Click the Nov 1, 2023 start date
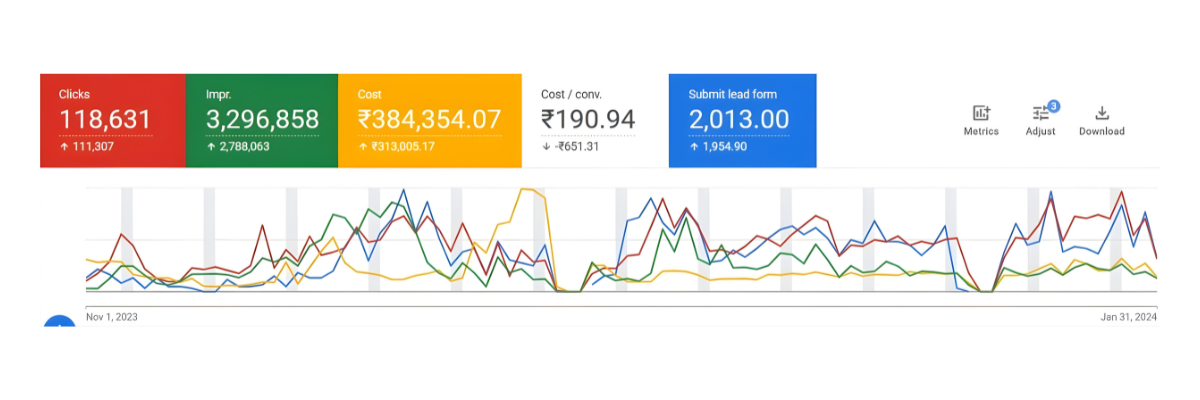The width and height of the screenshot is (1200, 400). pyautogui.click(x=112, y=317)
